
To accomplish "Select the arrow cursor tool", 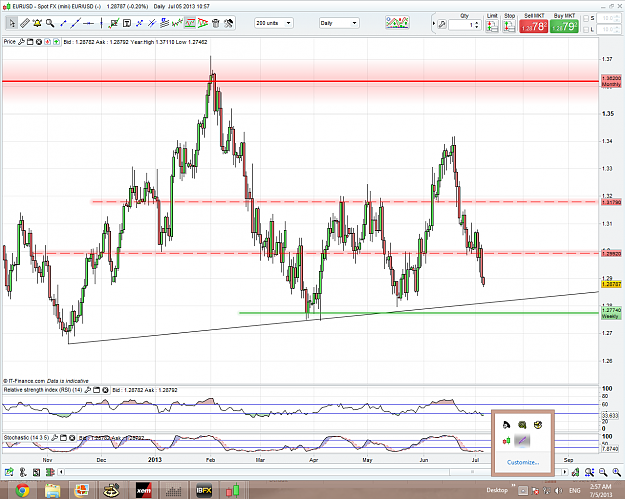I will click(x=12, y=24).
